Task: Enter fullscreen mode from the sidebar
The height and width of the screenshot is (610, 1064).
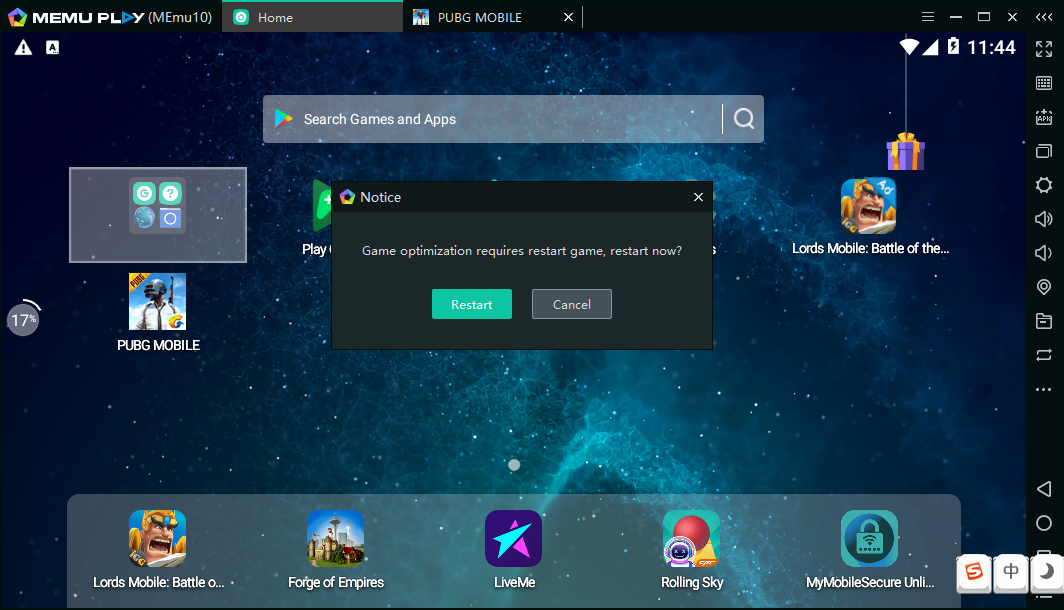Action: 1043,49
